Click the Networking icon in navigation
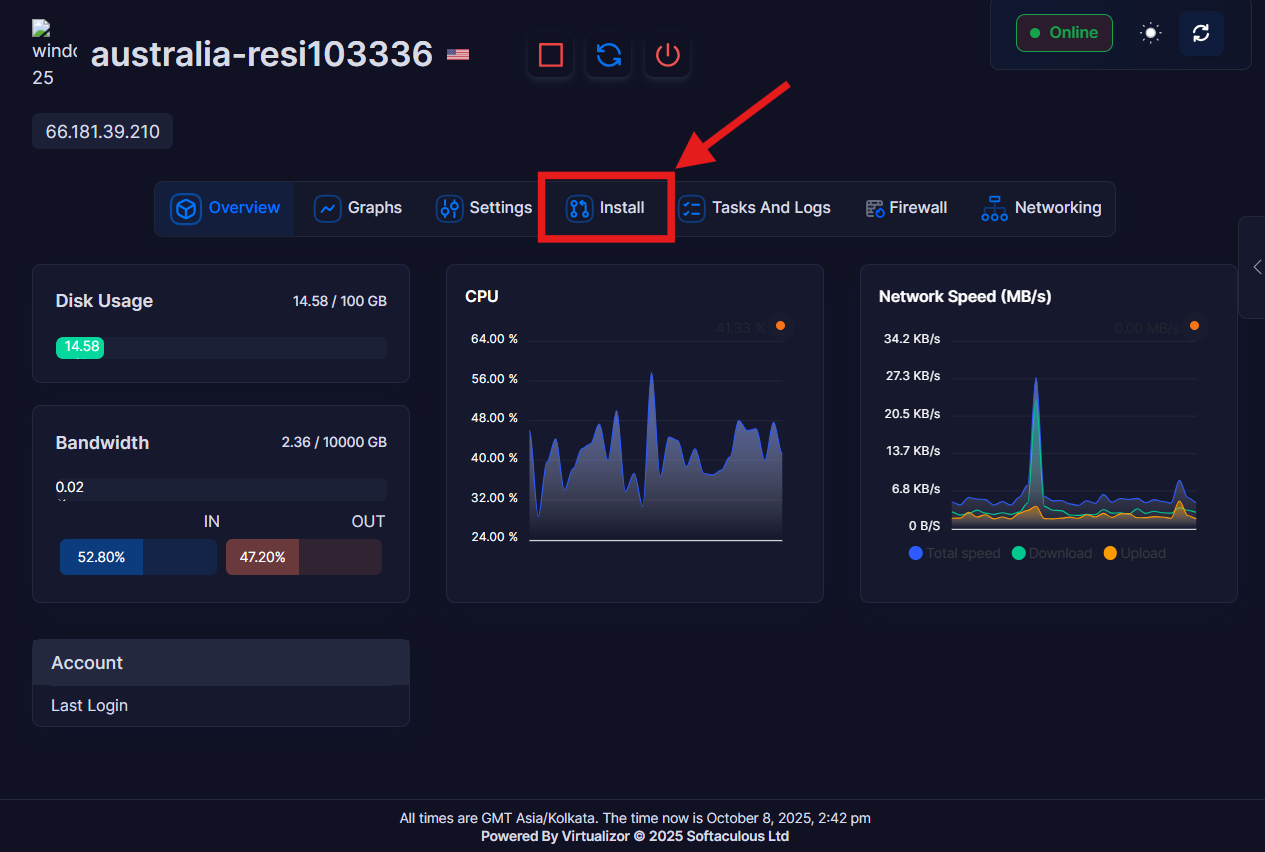1265x852 pixels. point(994,208)
